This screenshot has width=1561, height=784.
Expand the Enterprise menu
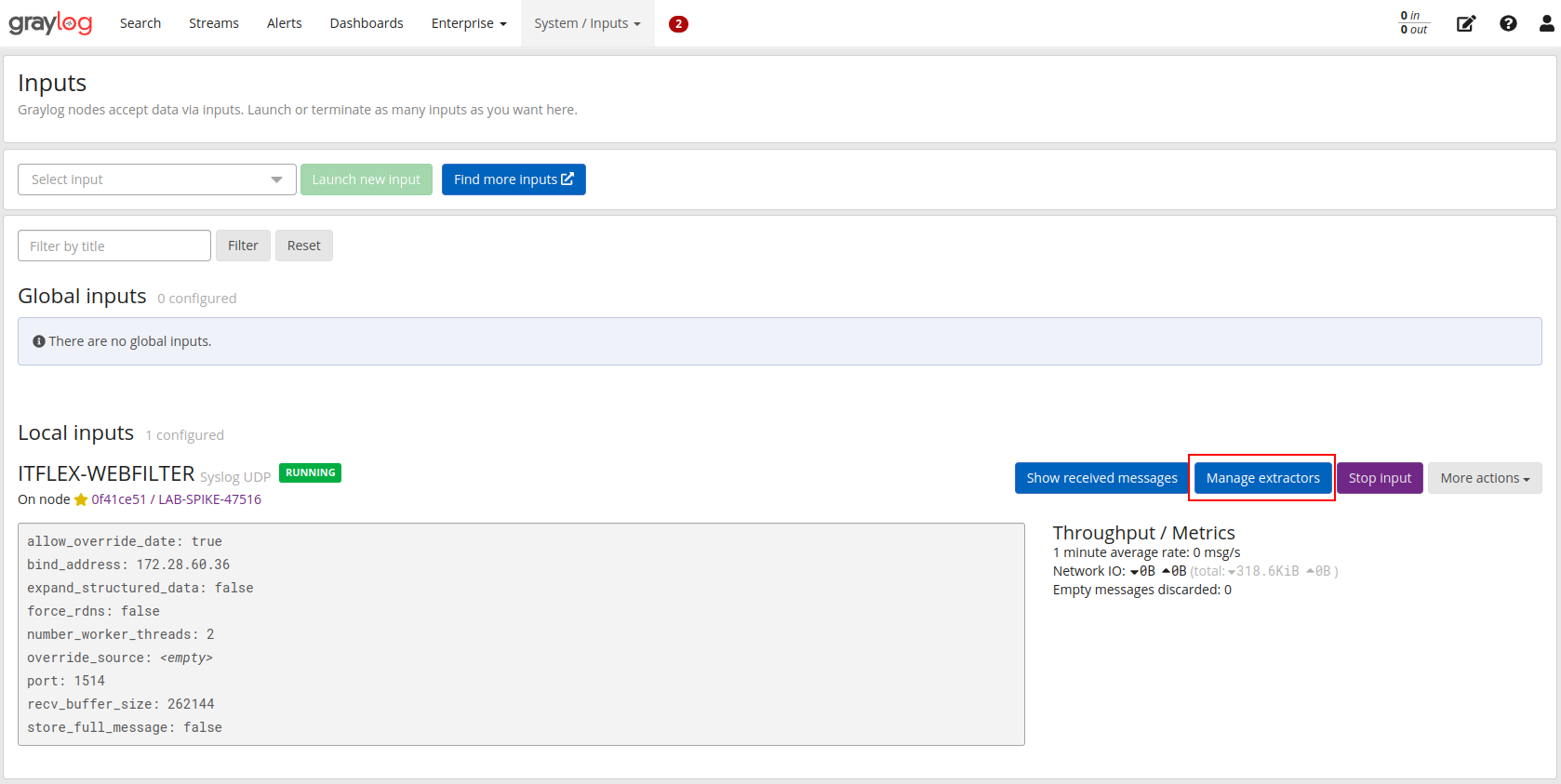point(469,23)
